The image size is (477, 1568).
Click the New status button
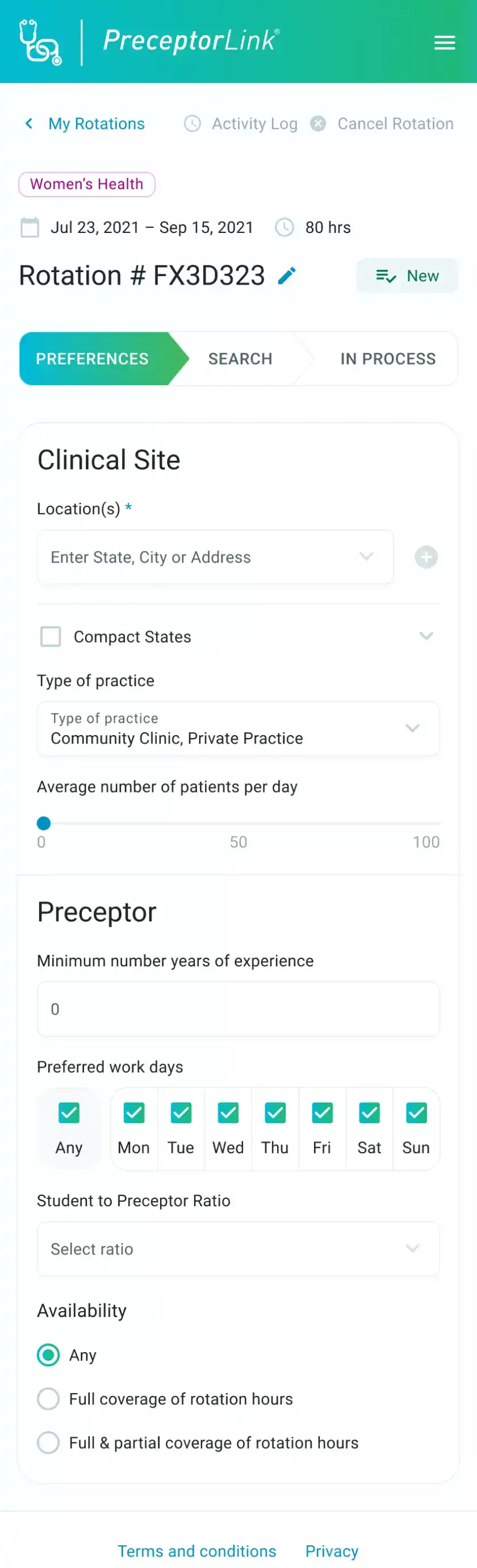coord(407,276)
